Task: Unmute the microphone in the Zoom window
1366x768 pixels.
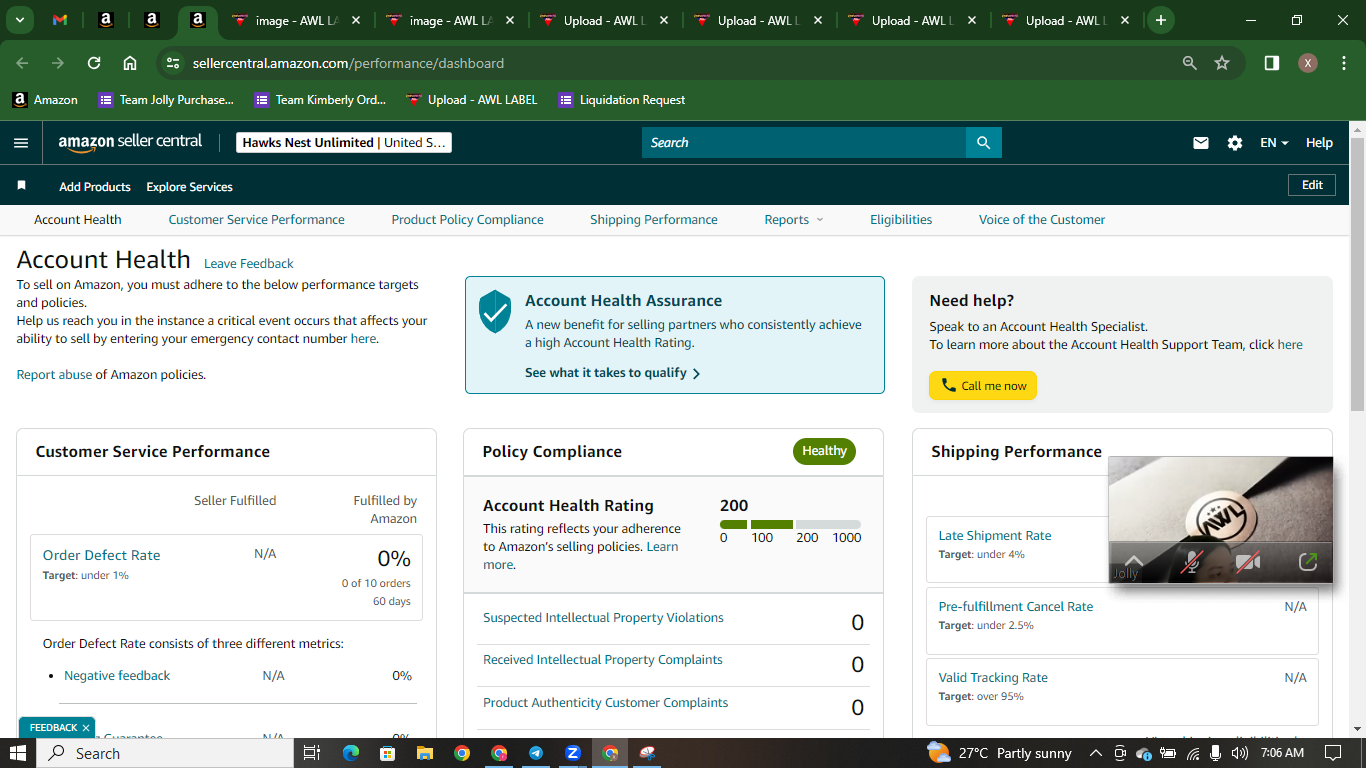Action: (1191, 562)
